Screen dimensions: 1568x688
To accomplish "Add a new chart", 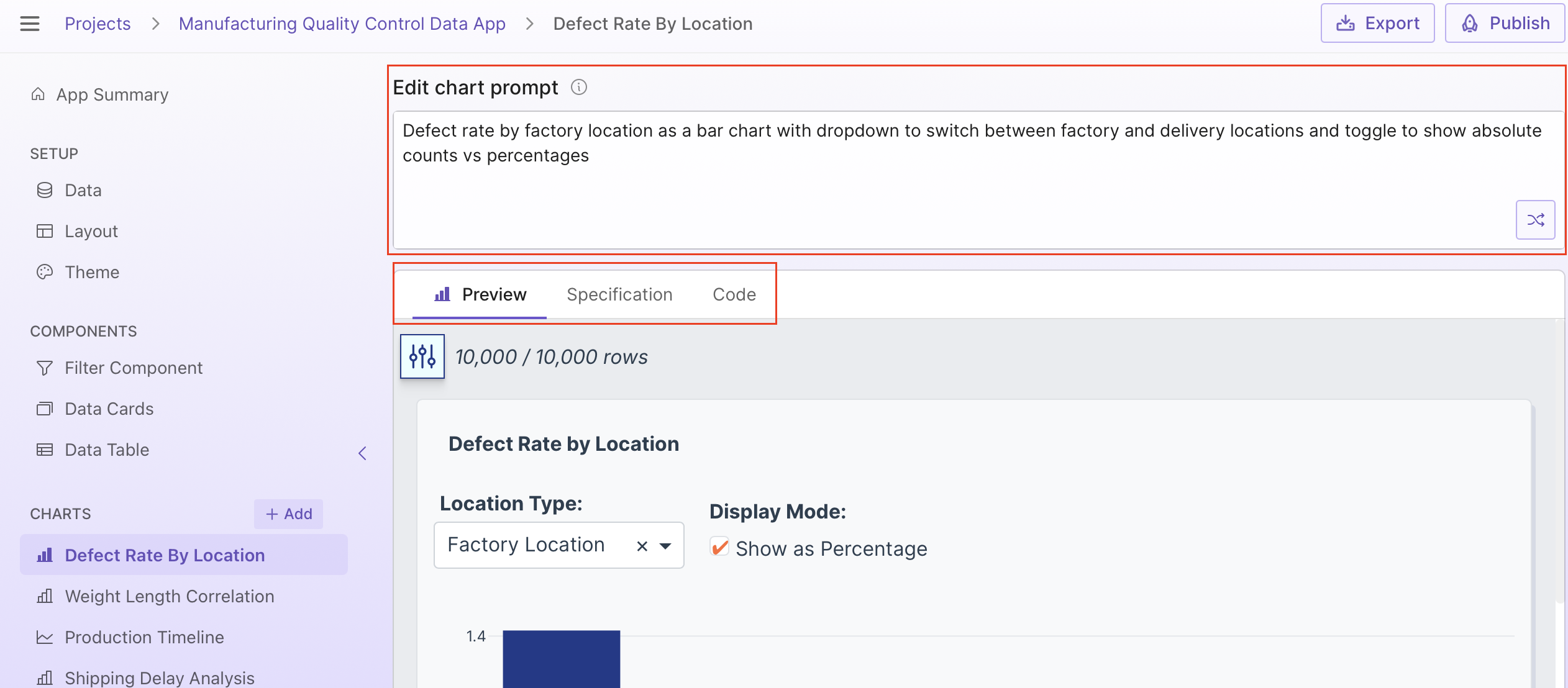I will tap(288, 514).
